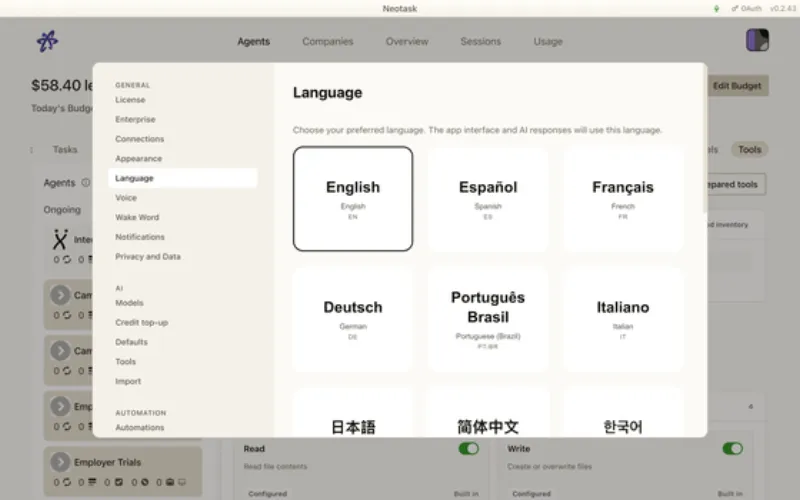This screenshot has height=500, width=800.
Task: Click the version number v0.2.43
Action: click(783, 9)
